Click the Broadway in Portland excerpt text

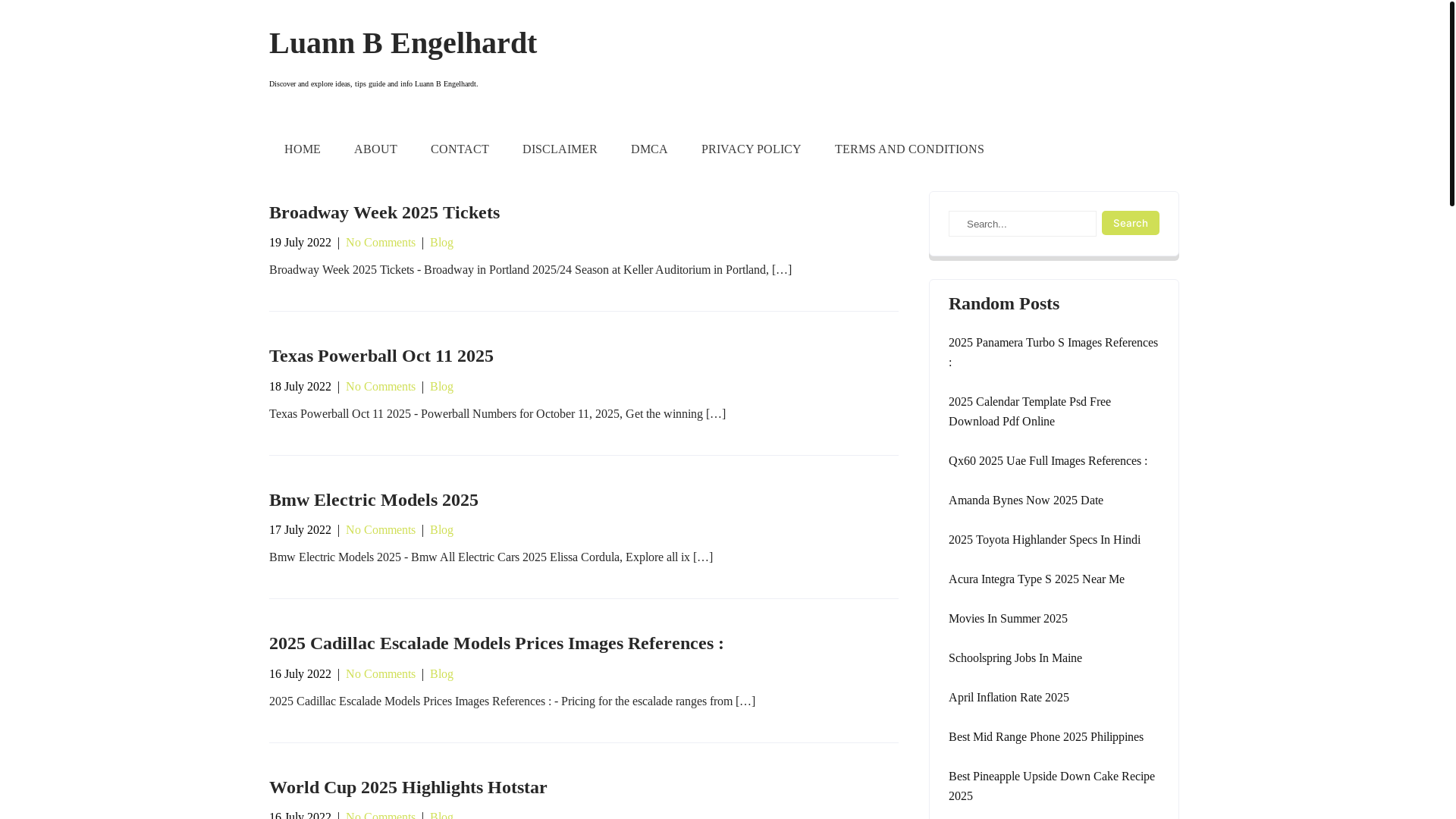tap(530, 270)
